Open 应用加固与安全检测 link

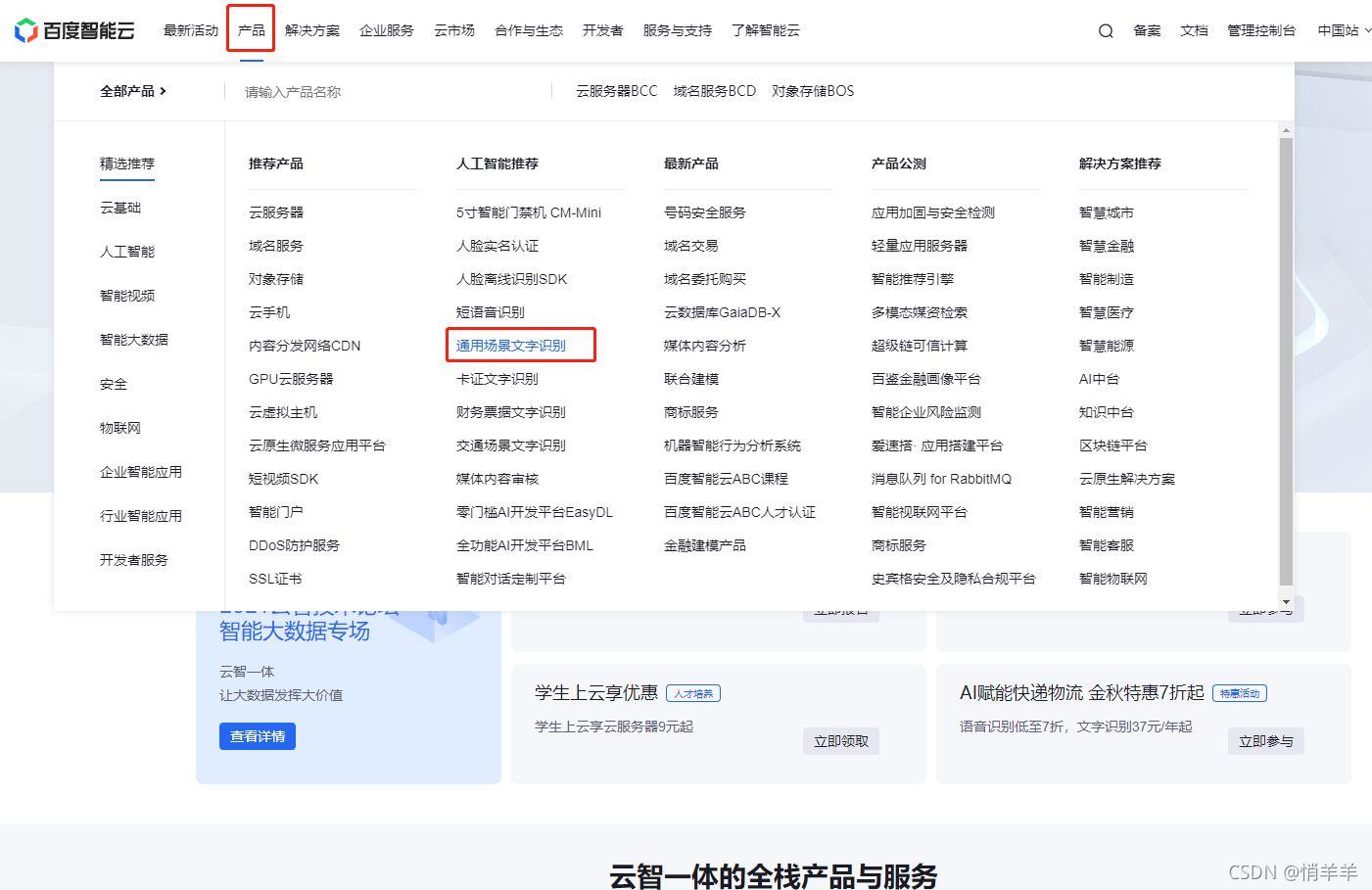click(x=933, y=212)
